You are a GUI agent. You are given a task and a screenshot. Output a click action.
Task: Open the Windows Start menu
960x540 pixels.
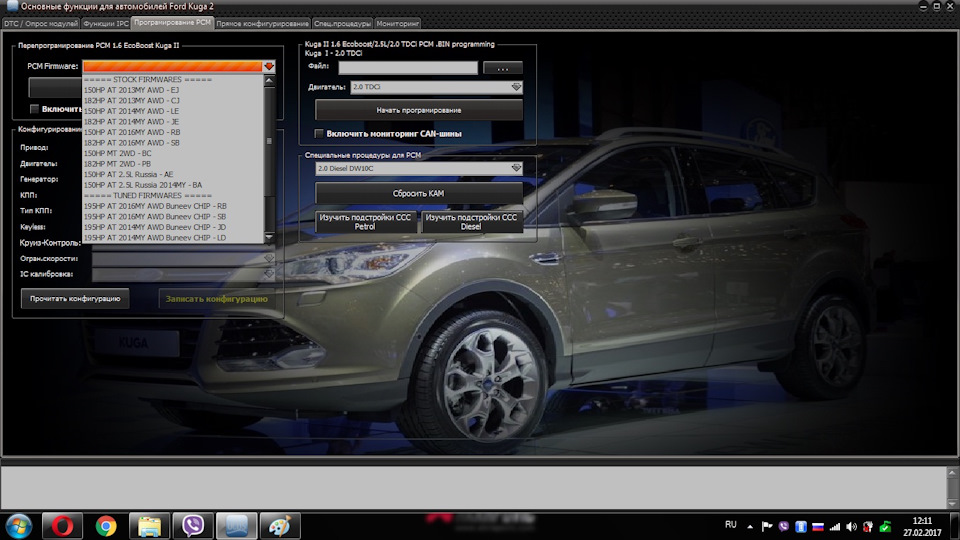[18, 525]
